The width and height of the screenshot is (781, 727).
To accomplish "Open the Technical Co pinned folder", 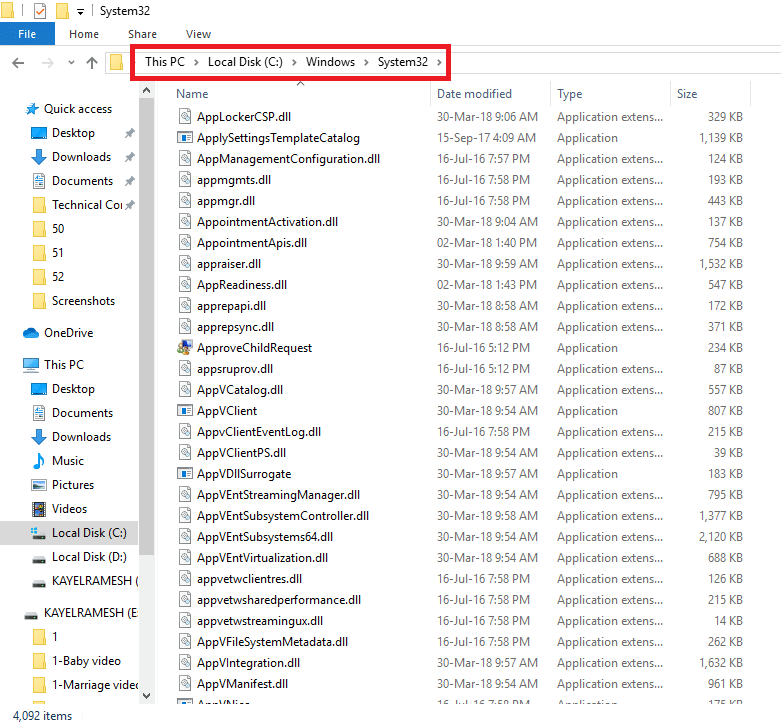I will tap(87, 205).
